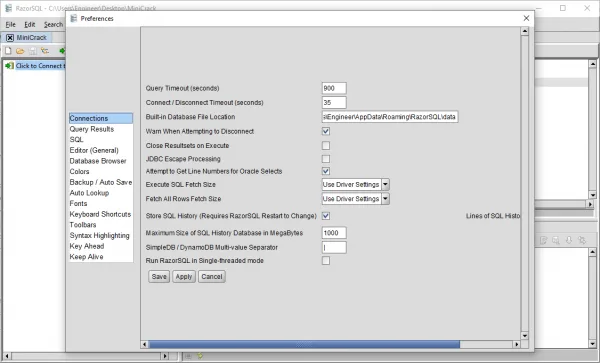Click the RazorSQL application icon in title bar
The height and width of the screenshot is (363, 600).
coord(8,8)
